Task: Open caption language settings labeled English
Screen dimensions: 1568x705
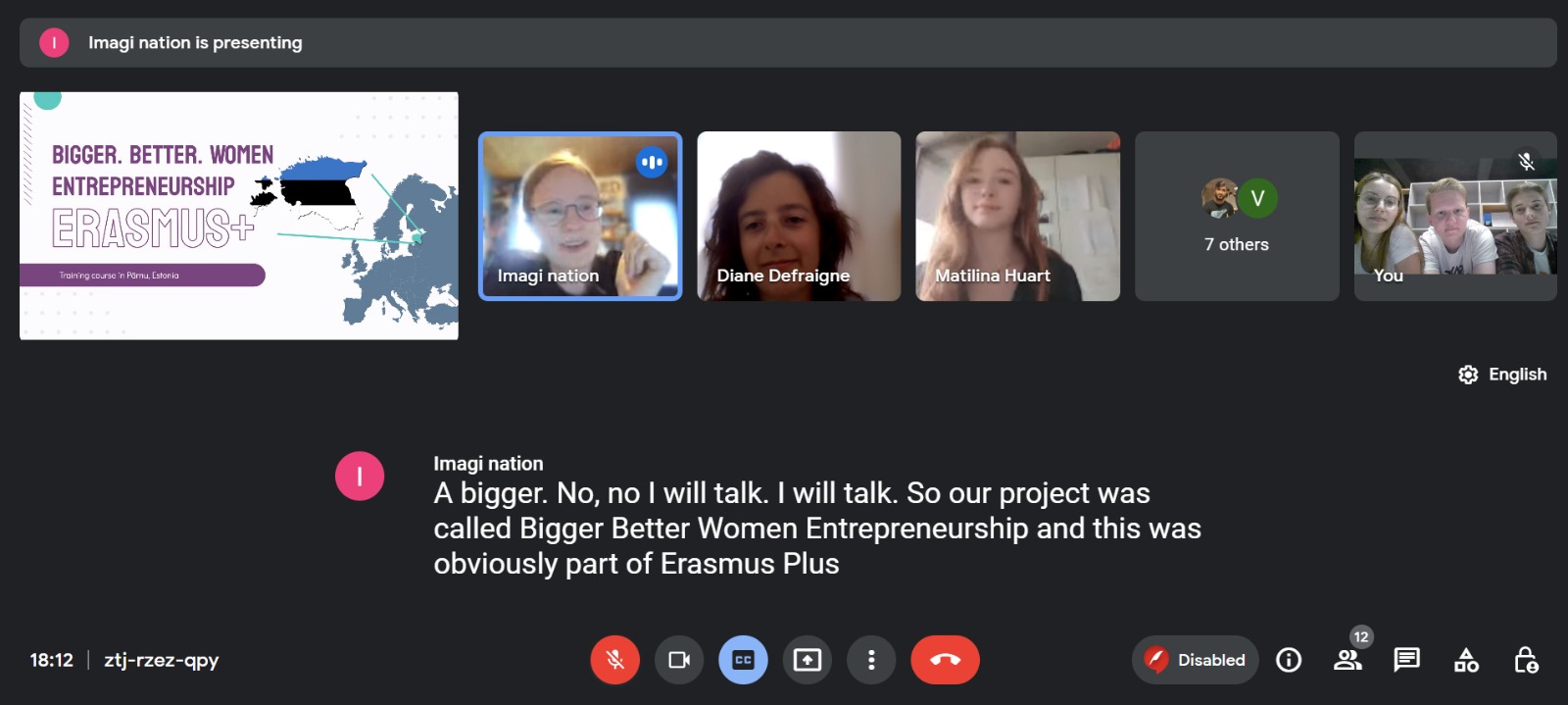Action: coord(1502,375)
